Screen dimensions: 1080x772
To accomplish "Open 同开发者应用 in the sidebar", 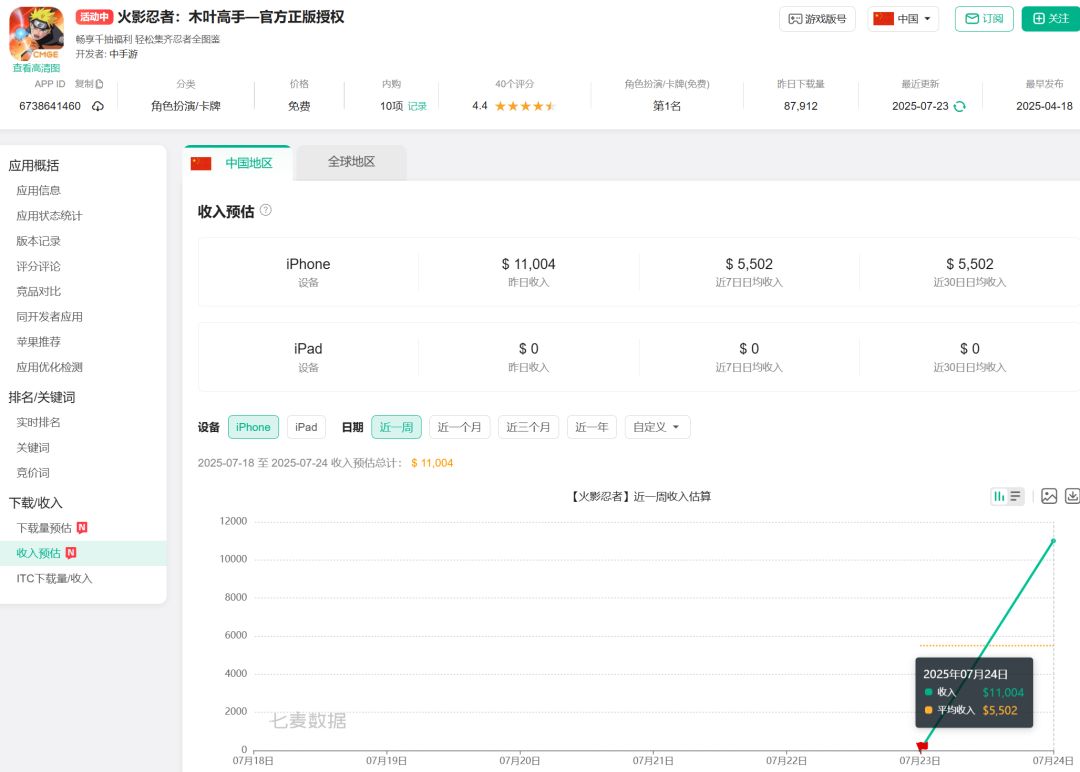I will [50, 317].
